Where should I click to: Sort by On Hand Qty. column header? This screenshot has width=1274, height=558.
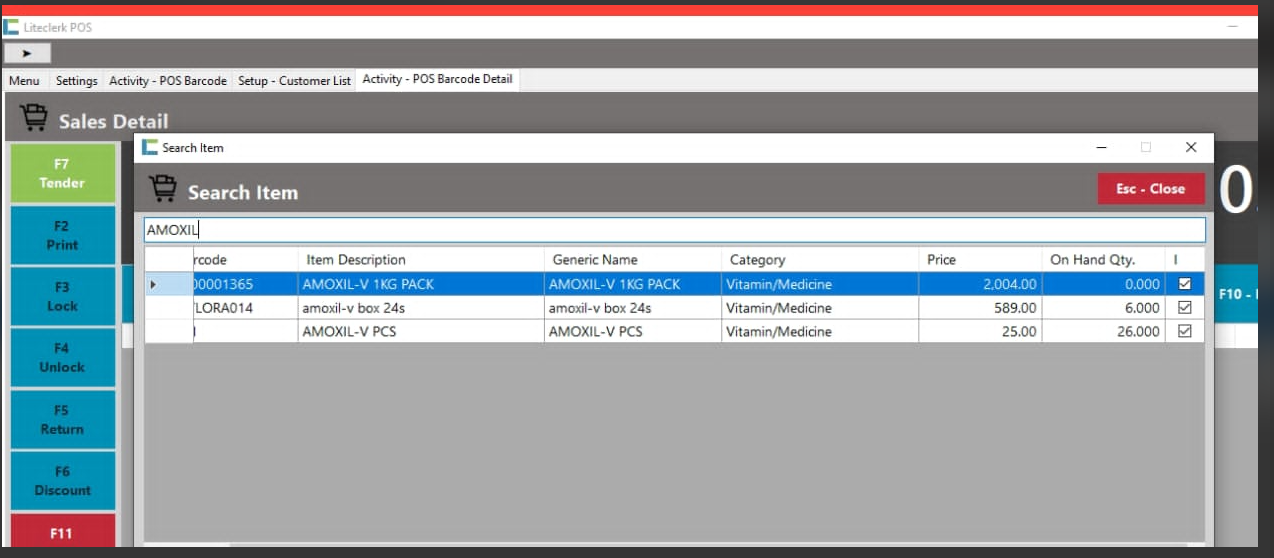click(x=1103, y=260)
